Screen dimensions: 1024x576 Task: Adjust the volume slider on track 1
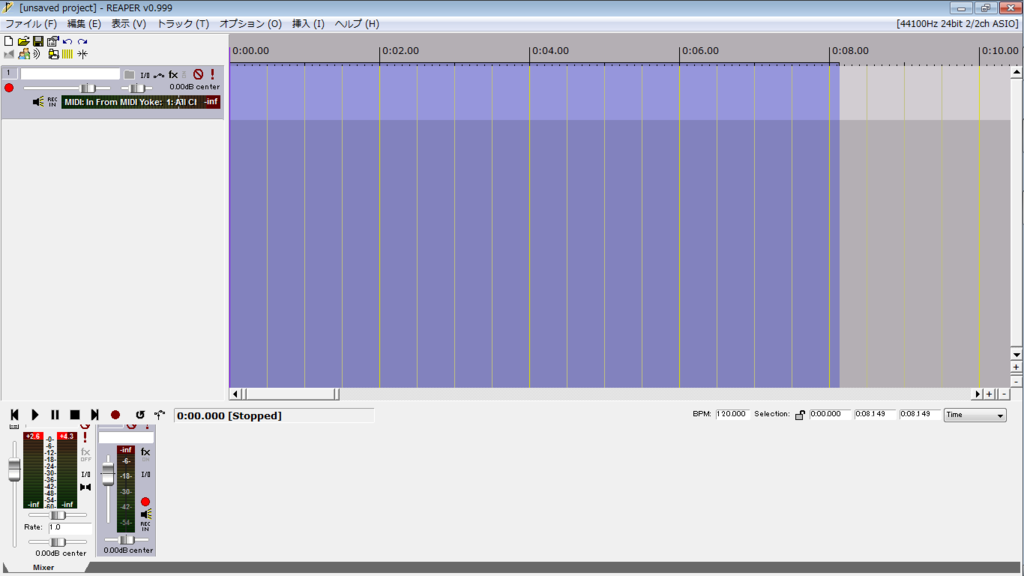[x=88, y=87]
